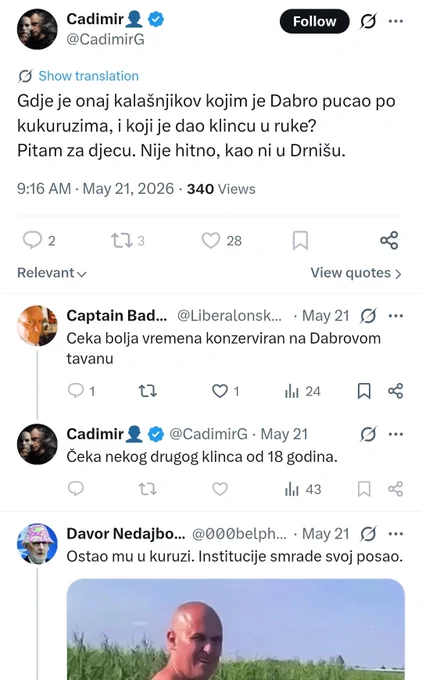The height and width of the screenshot is (680, 422).
Task: Click the Grok icon next to Follow button
Action: [x=368, y=21]
